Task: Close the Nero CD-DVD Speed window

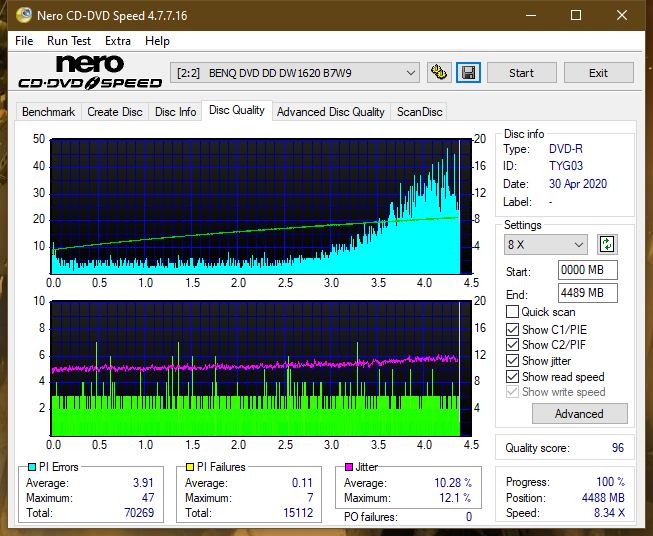Action: pyautogui.click(x=622, y=15)
